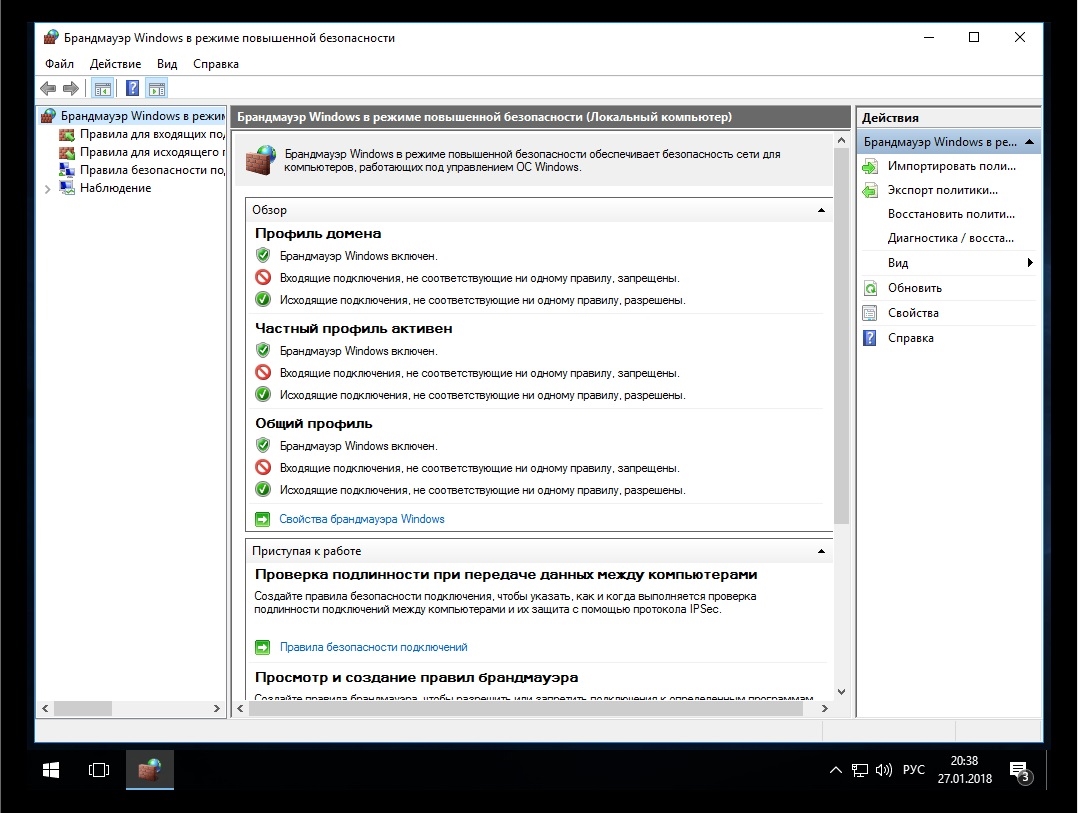
Task: Click Обновить action text
Action: [915, 288]
